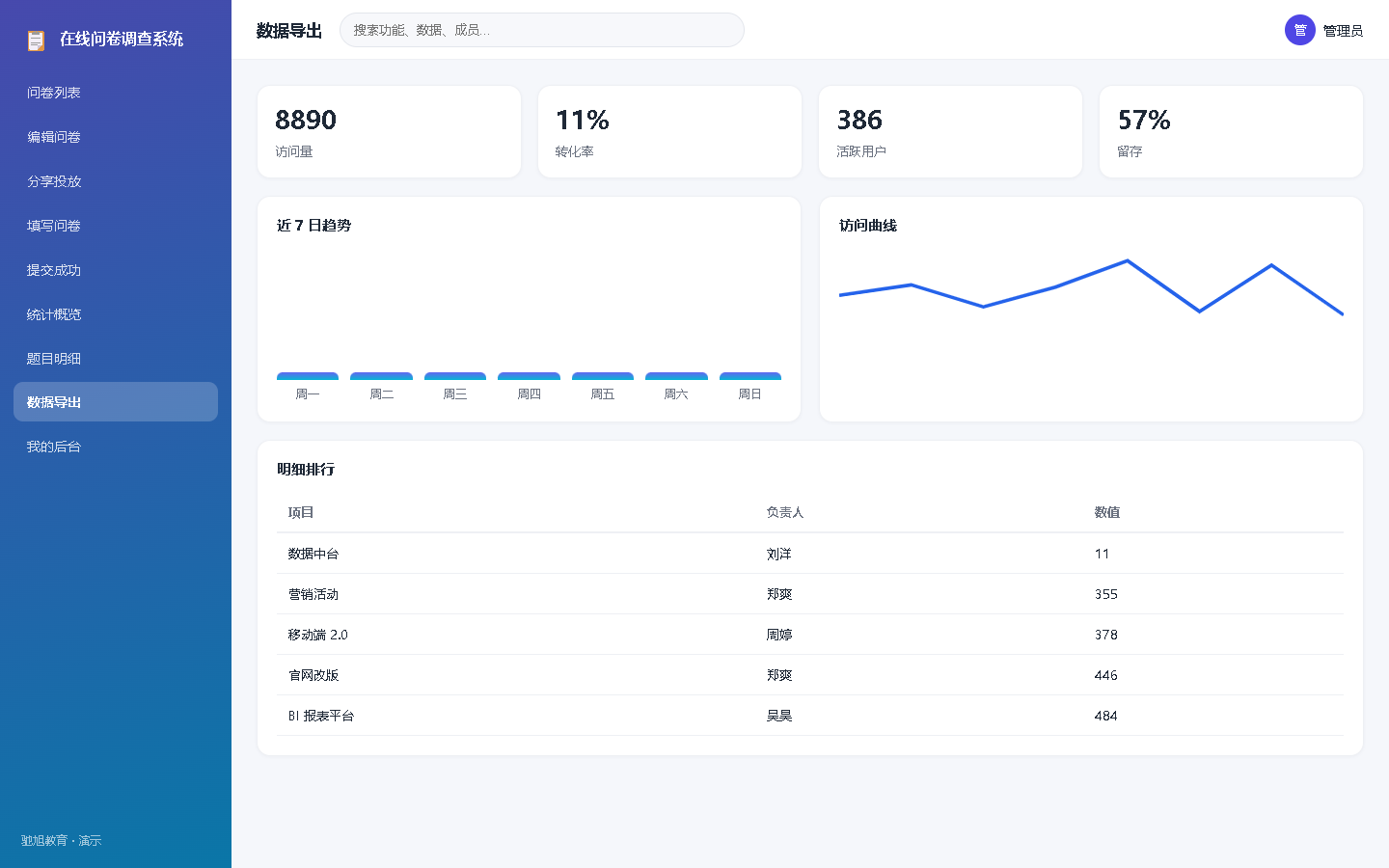The width and height of the screenshot is (1389, 868).
Task: Click the value 355 cell
Action: tap(1106, 594)
